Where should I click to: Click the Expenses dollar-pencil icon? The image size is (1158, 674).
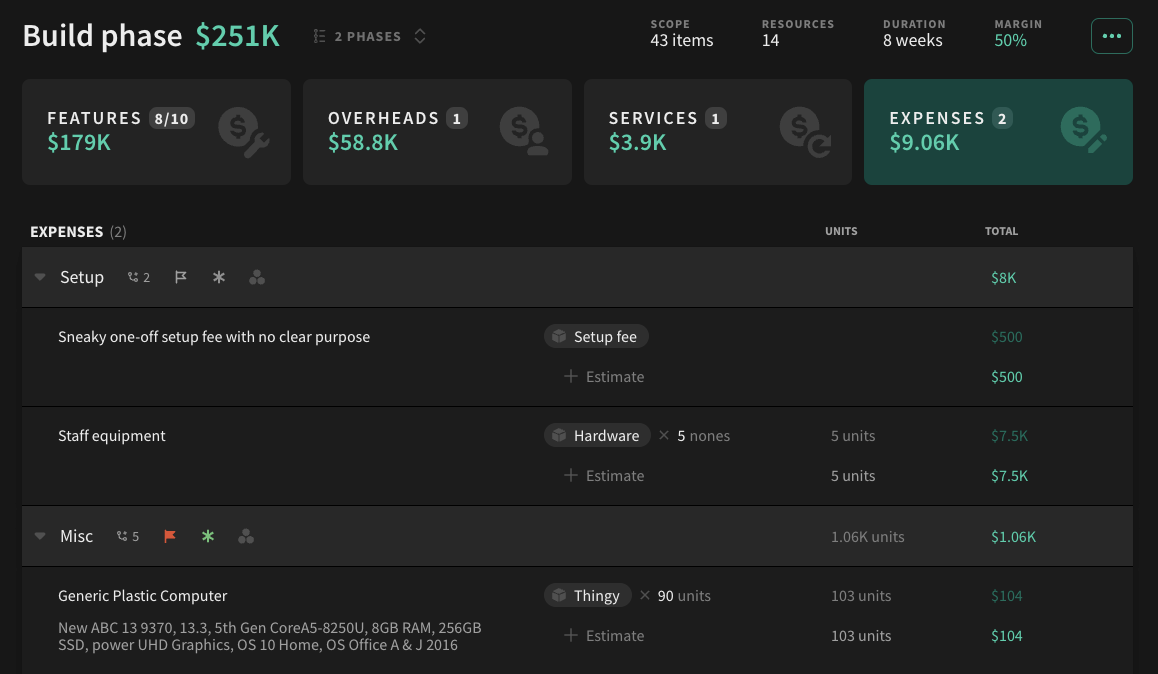coord(1084,131)
